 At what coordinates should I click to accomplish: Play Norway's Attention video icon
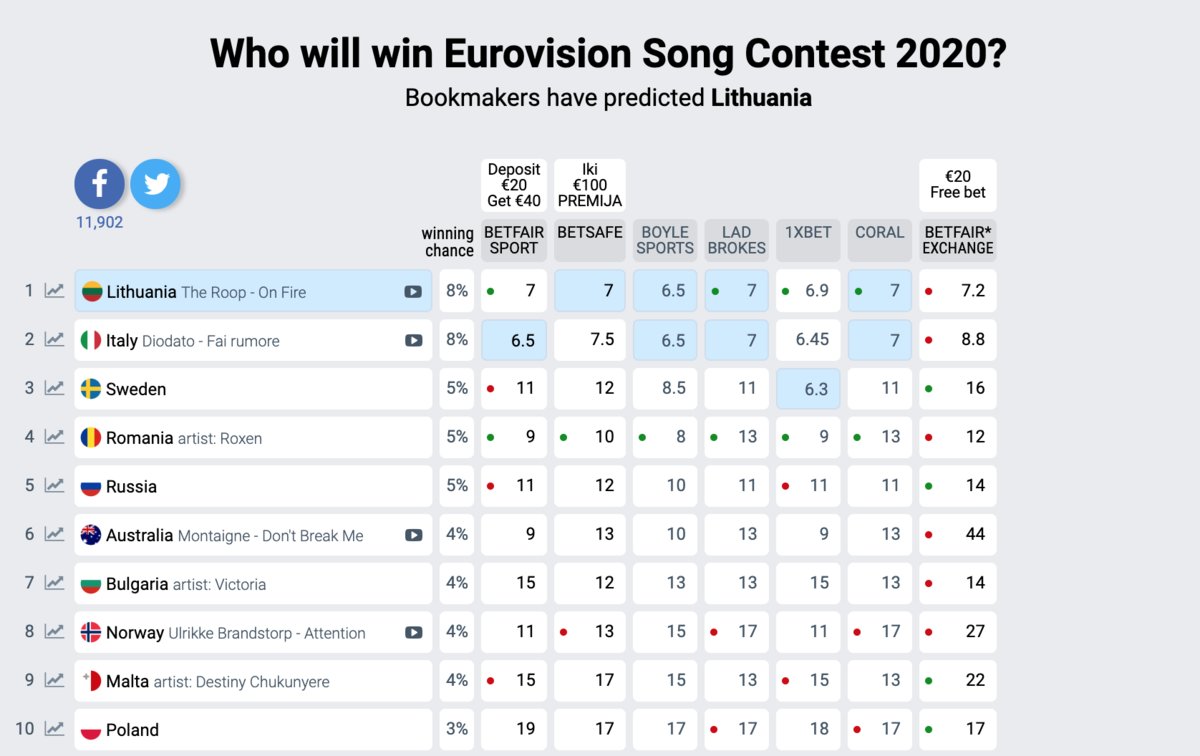coord(413,632)
